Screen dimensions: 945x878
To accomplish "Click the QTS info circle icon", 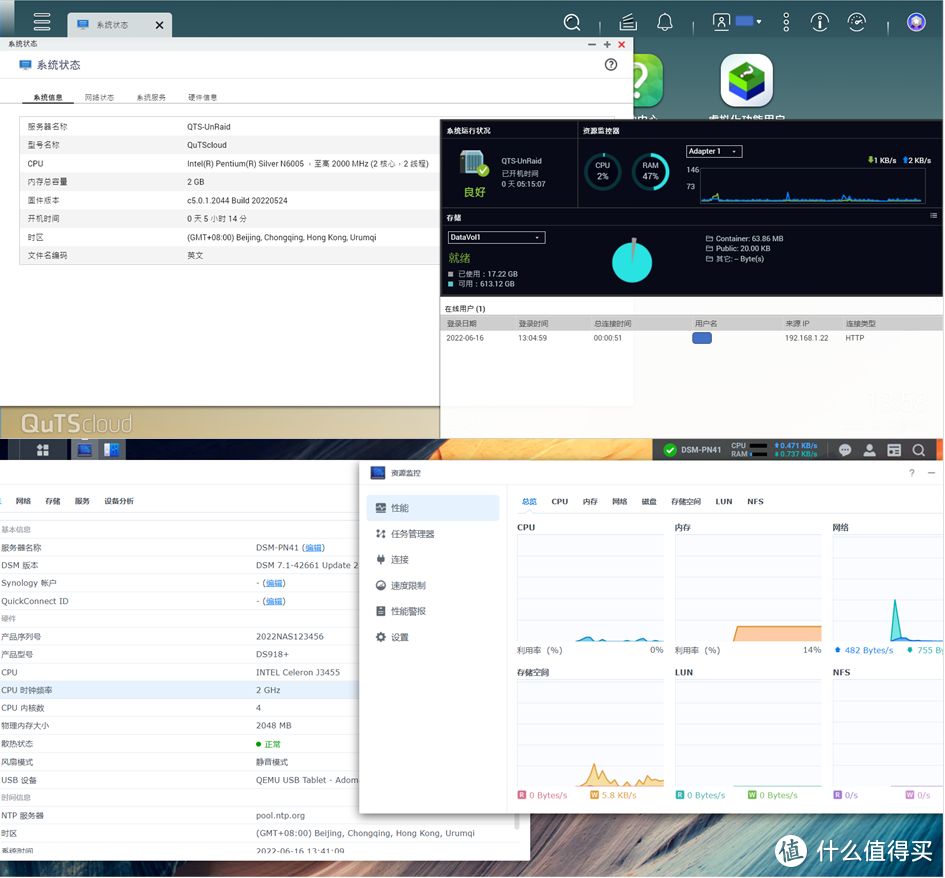I will 819,22.
